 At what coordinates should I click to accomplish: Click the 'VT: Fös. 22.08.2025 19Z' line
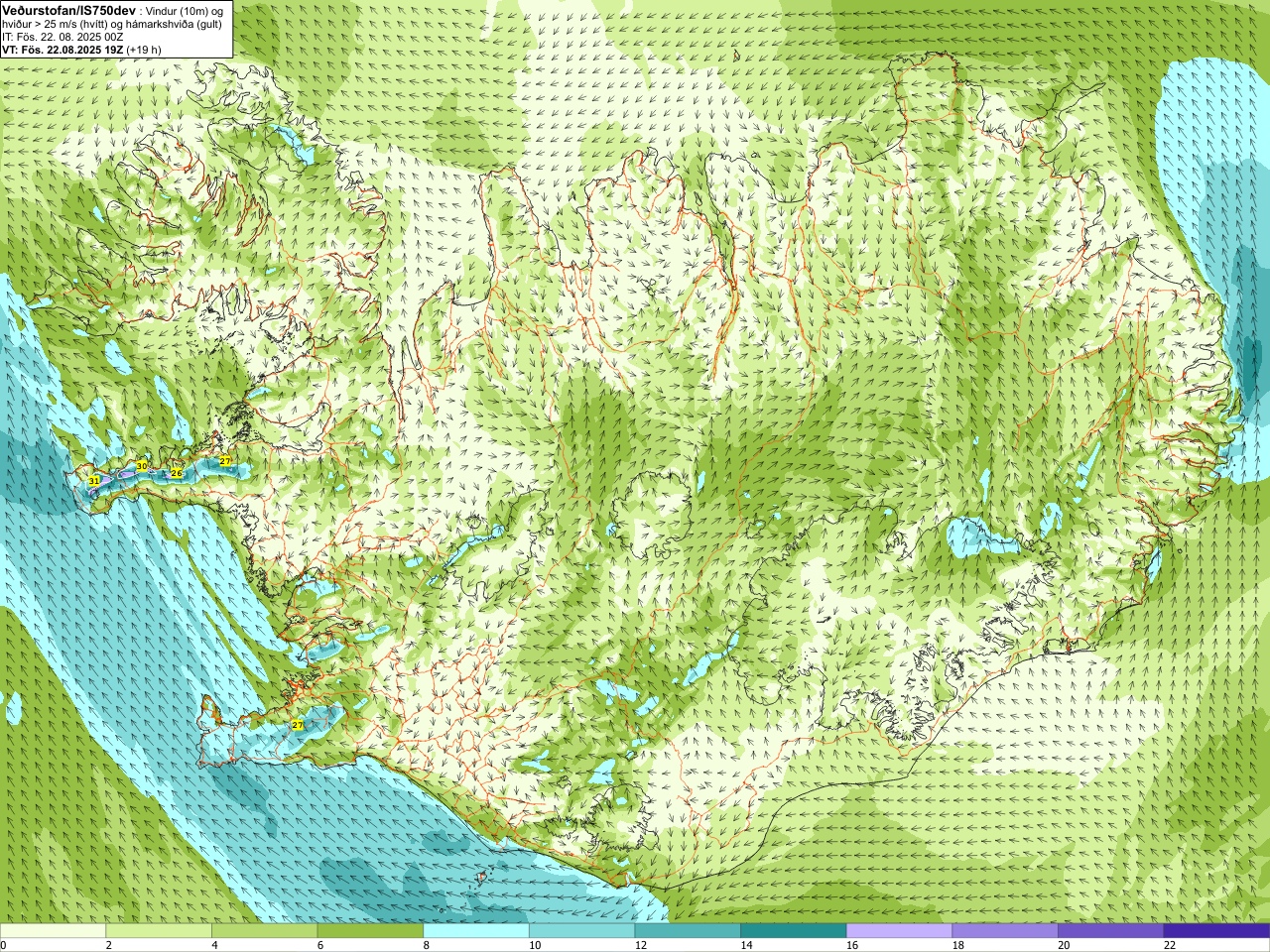point(63,49)
